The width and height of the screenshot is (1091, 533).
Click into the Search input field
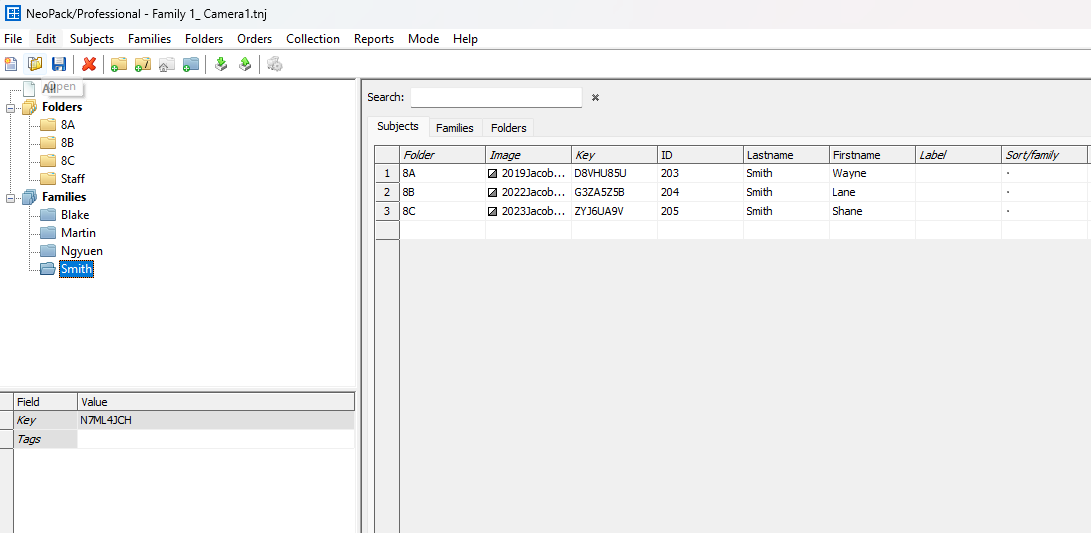pyautogui.click(x=495, y=98)
